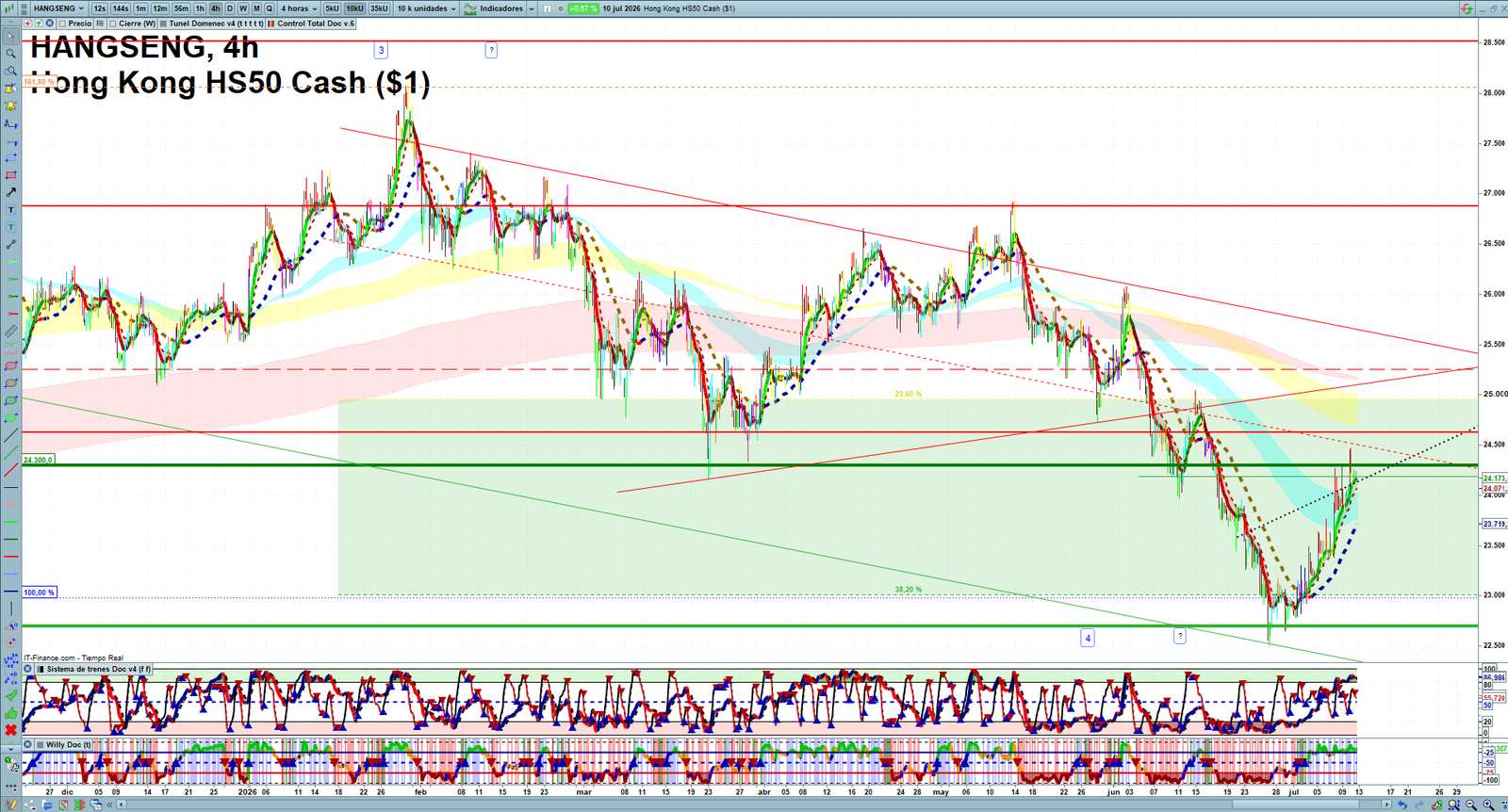Select the Monthly M timeframe
Image resolution: width=1508 pixels, height=812 pixels.
point(256,8)
